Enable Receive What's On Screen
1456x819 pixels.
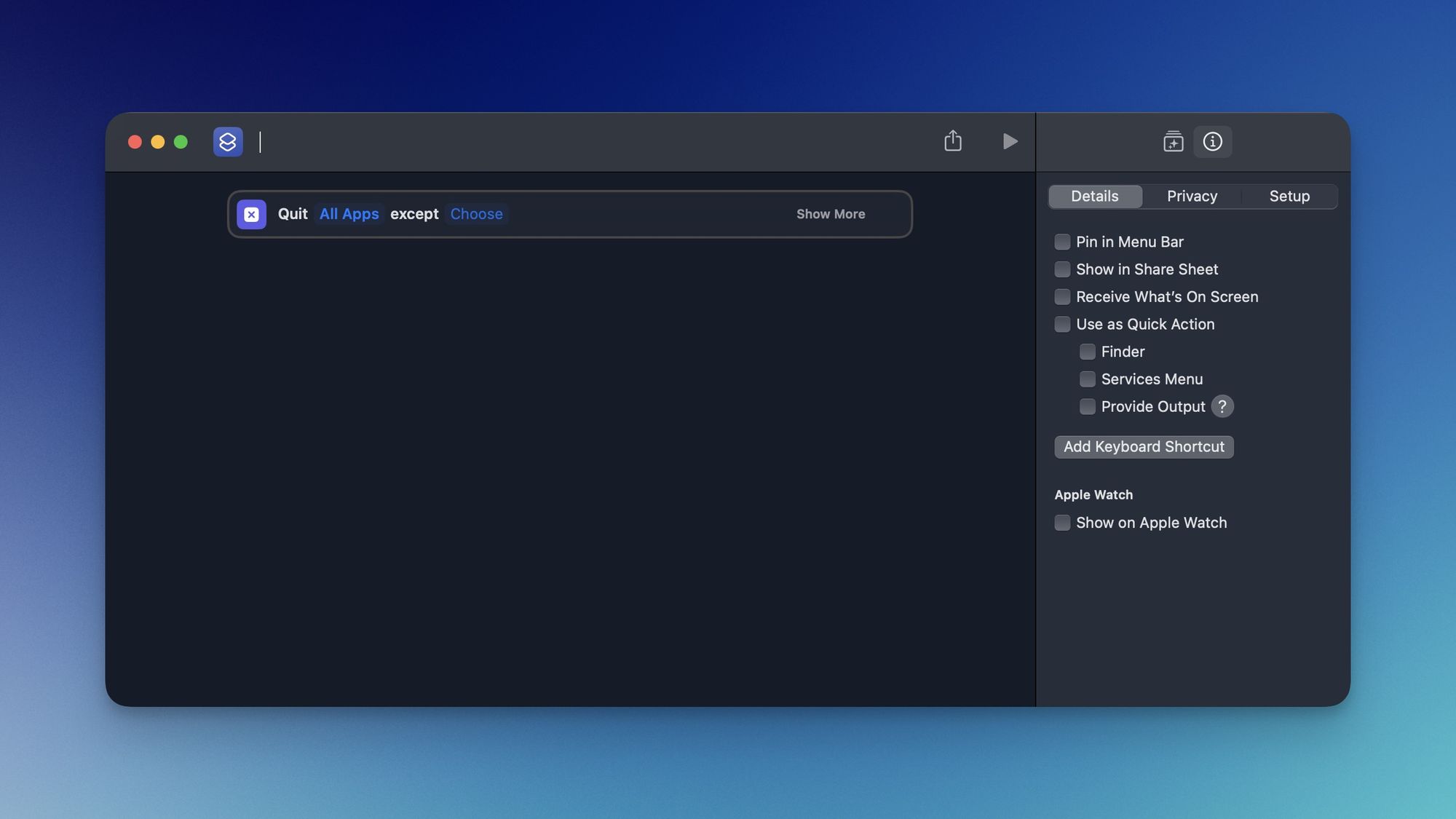pyautogui.click(x=1062, y=296)
